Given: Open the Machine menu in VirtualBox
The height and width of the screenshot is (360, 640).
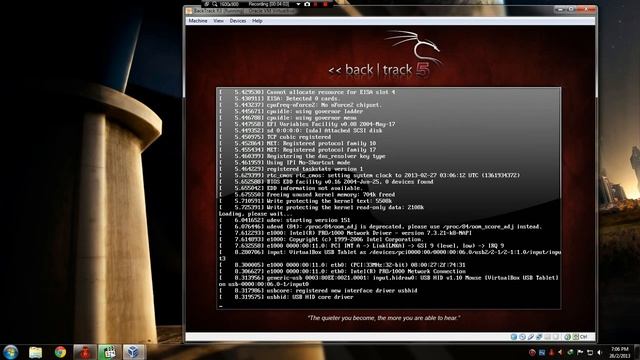Looking at the screenshot, I should [198, 21].
